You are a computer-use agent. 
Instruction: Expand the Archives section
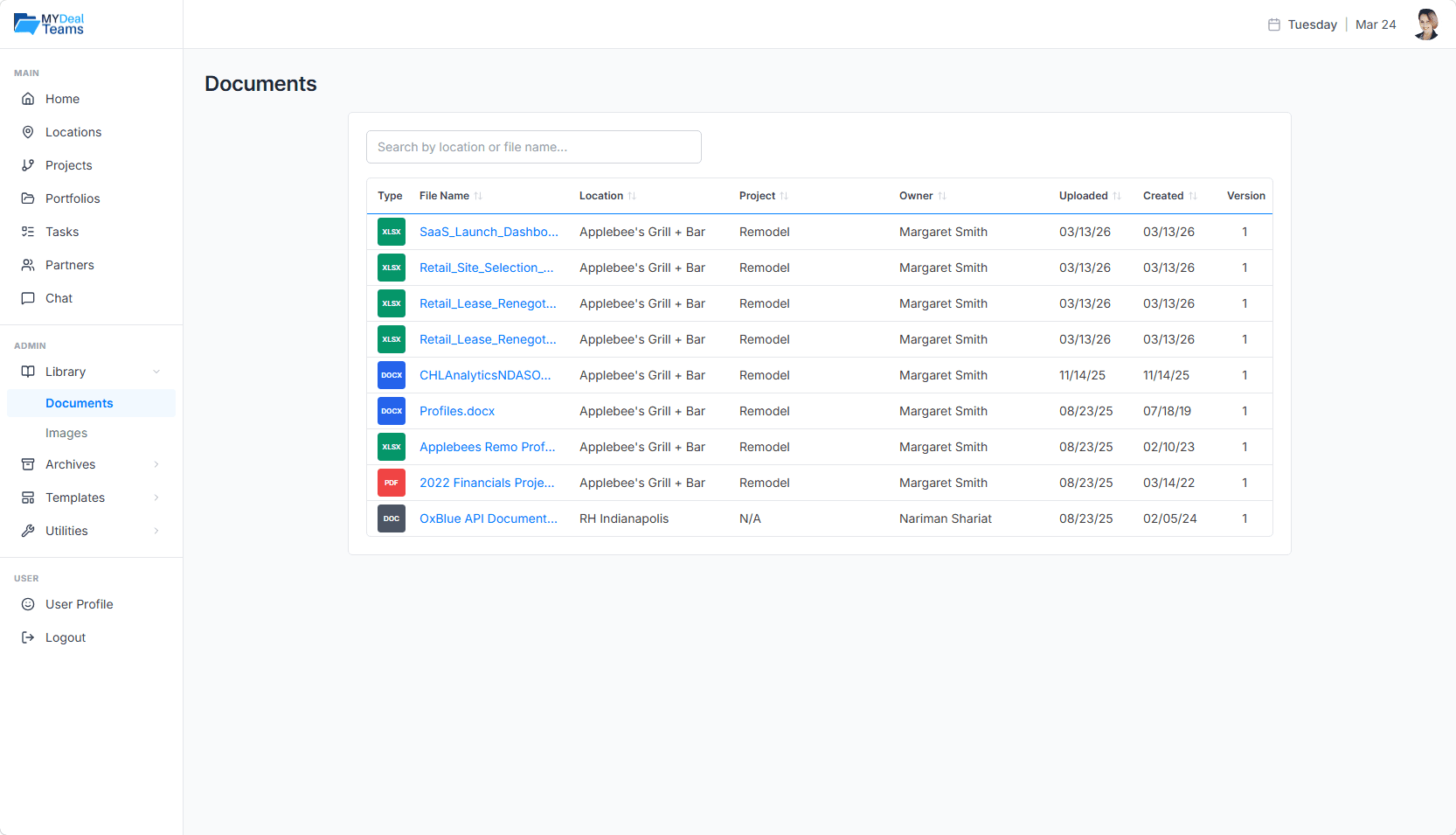coord(156,464)
